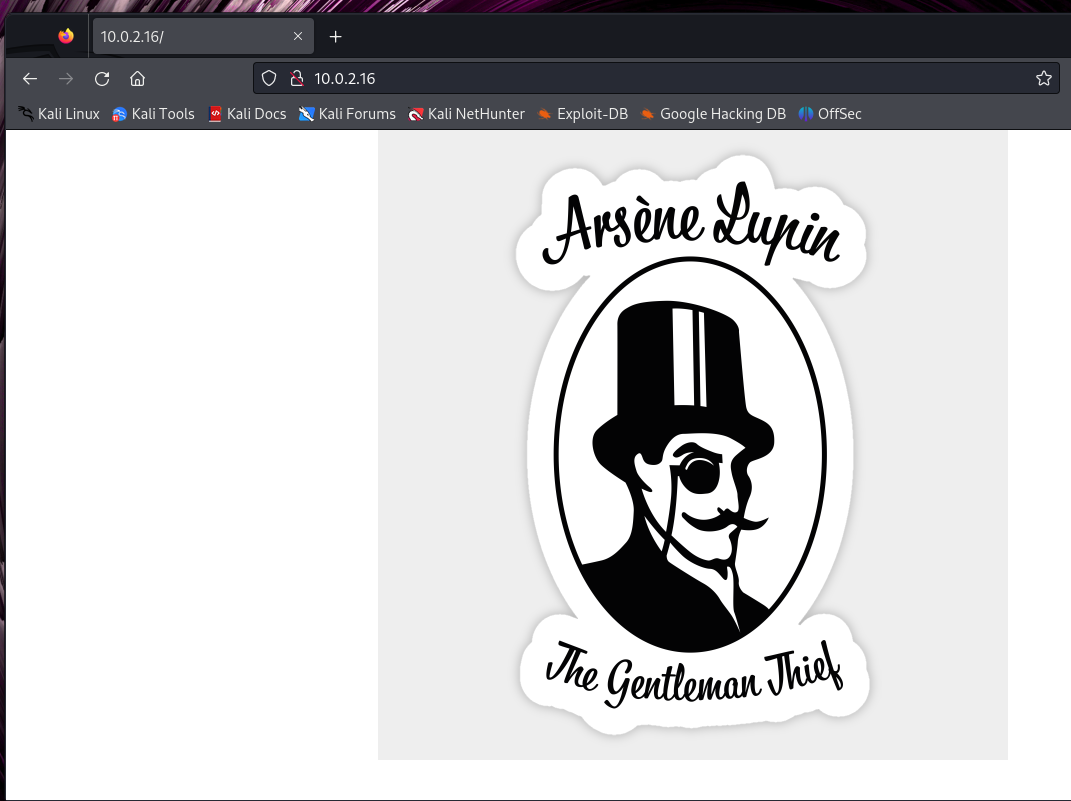Image resolution: width=1071 pixels, height=801 pixels.
Task: Open the Google Hacking DB bookmark
Action: 713,114
